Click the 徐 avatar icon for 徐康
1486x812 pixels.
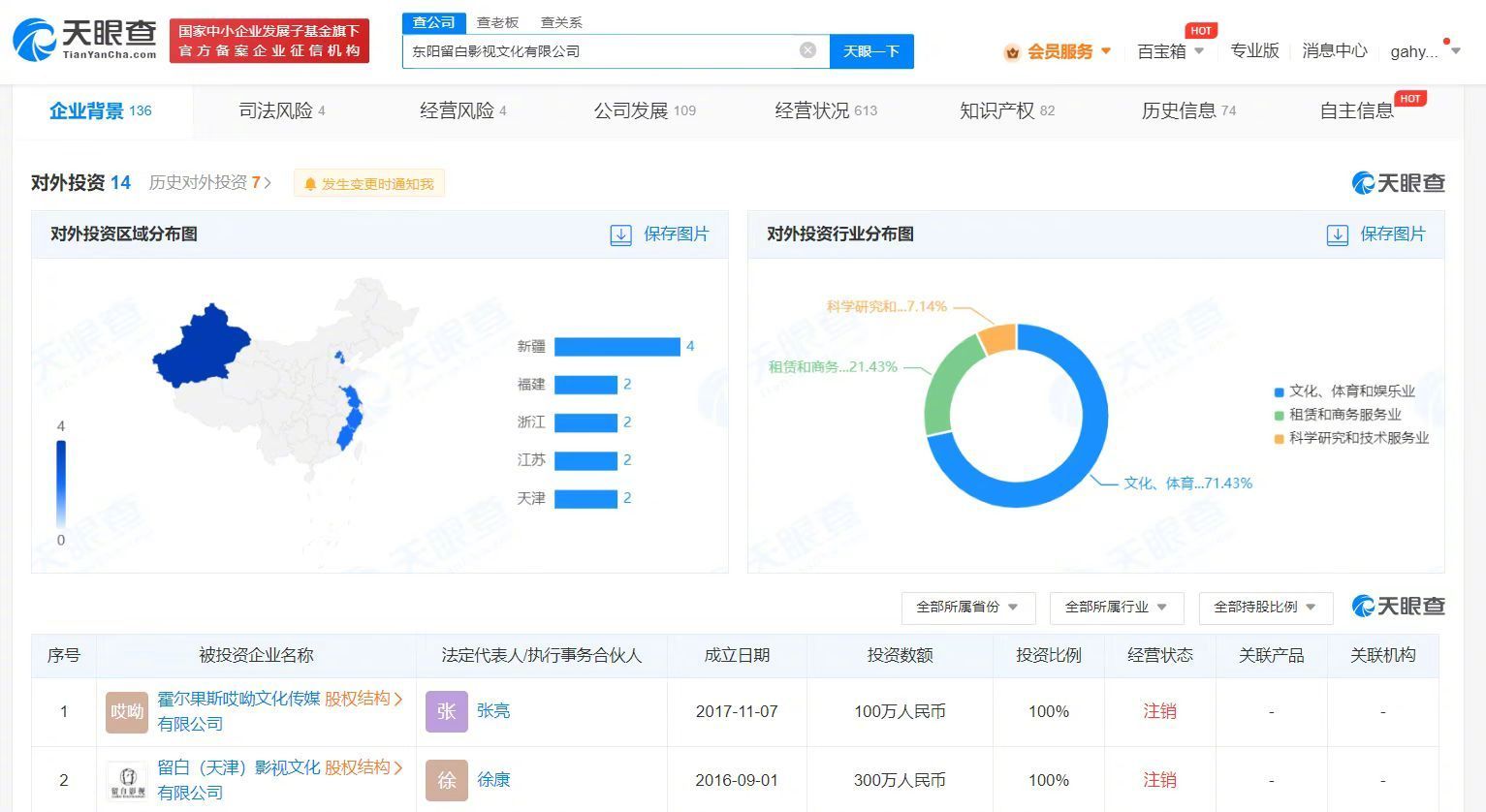pos(446,780)
